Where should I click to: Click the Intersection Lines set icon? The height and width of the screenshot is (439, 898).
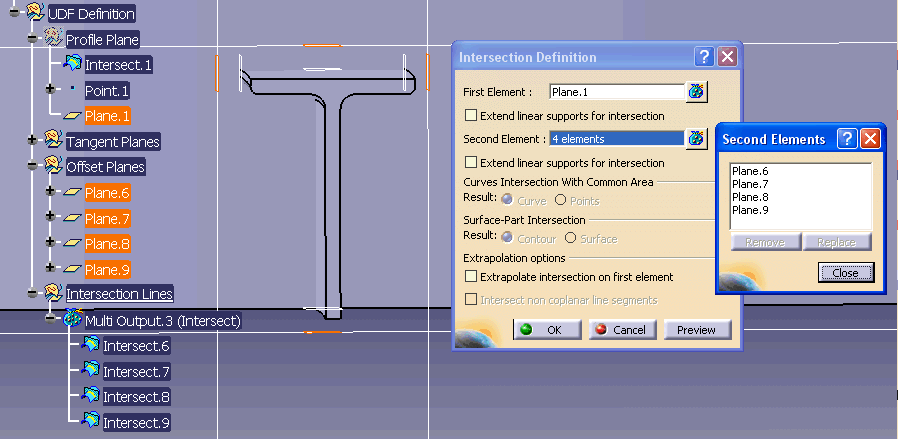(x=53, y=293)
